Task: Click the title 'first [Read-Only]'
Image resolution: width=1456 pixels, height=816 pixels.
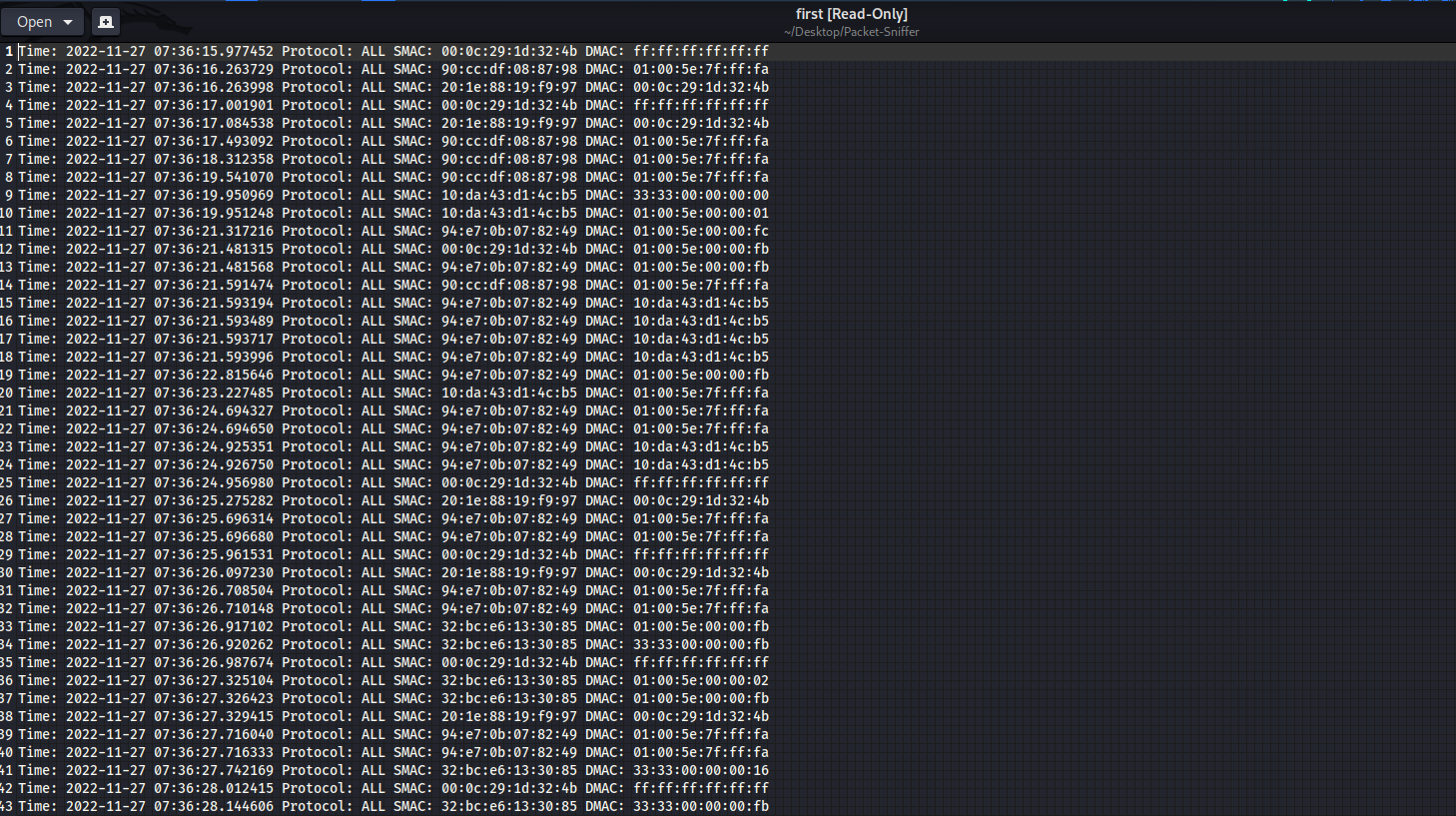Action: 851,13
